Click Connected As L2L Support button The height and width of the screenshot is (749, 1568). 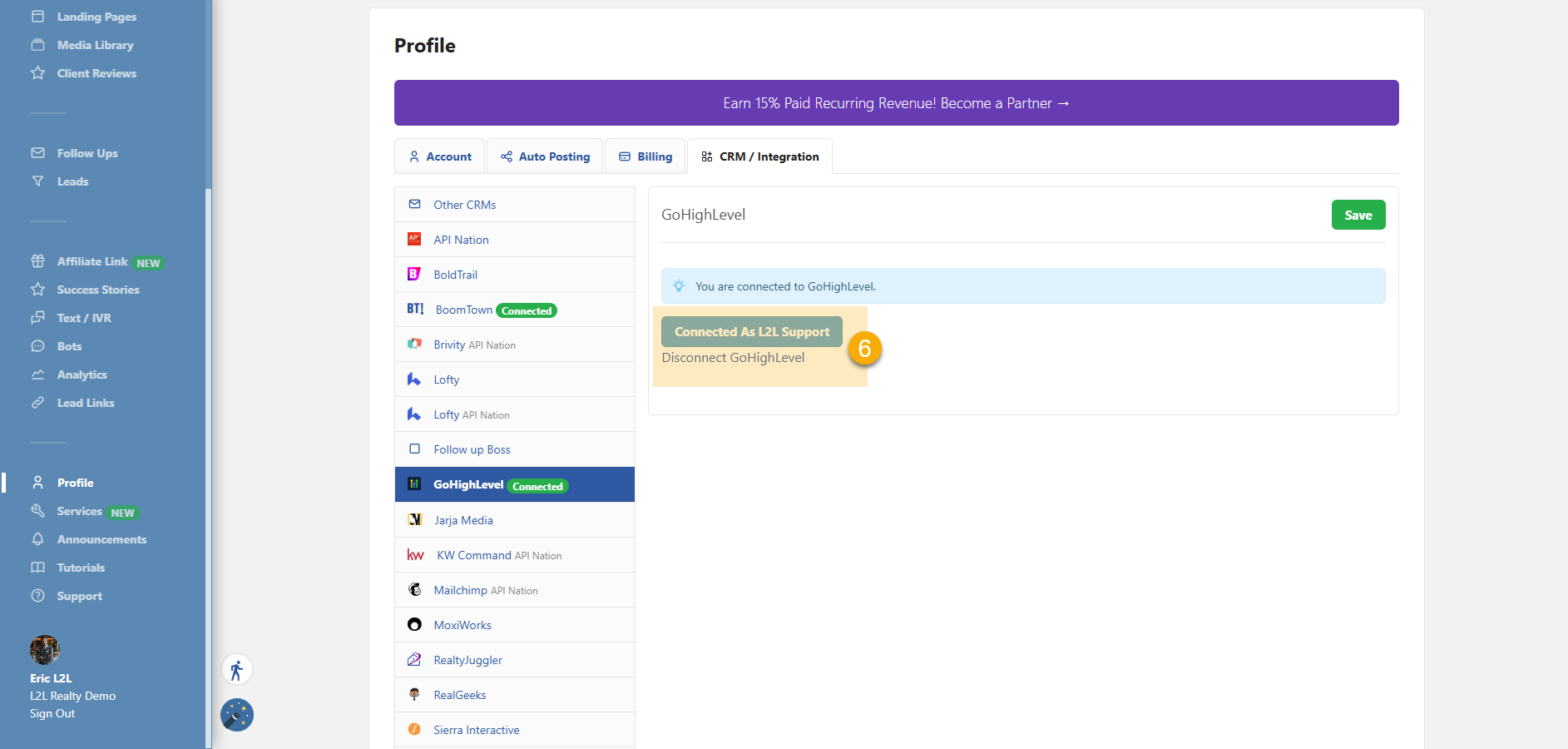coord(752,331)
